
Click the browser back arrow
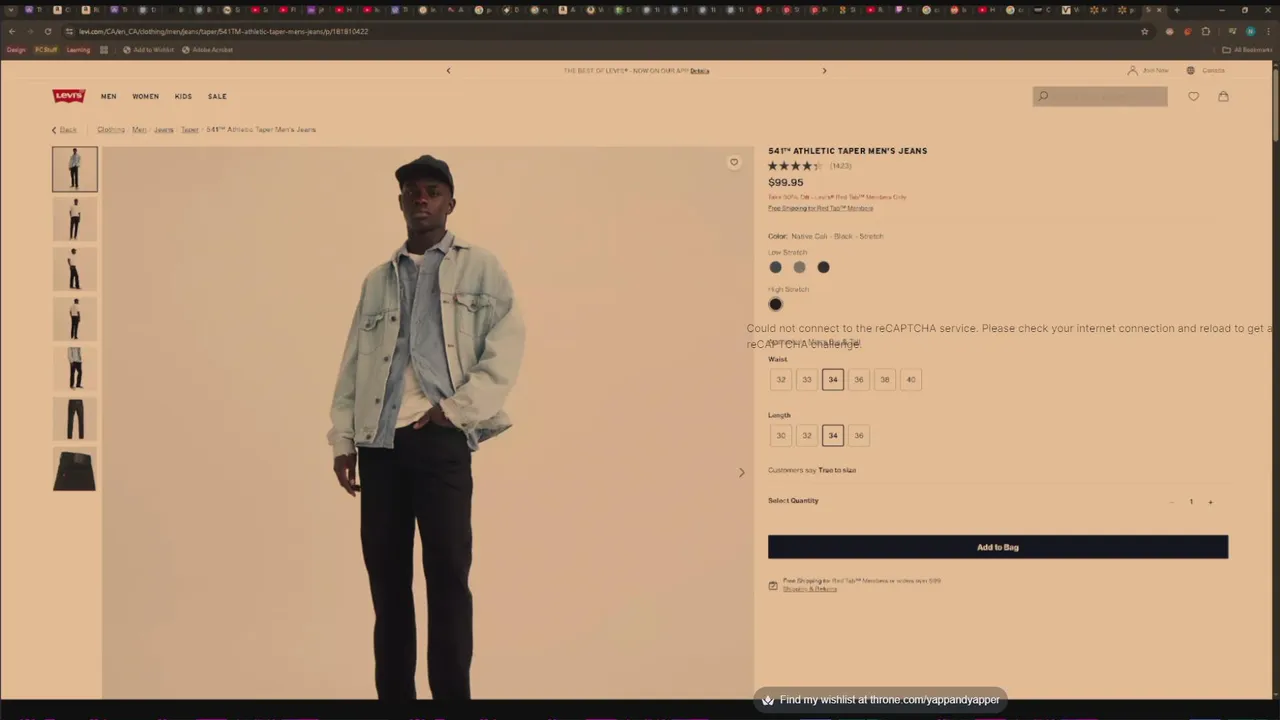click(11, 31)
